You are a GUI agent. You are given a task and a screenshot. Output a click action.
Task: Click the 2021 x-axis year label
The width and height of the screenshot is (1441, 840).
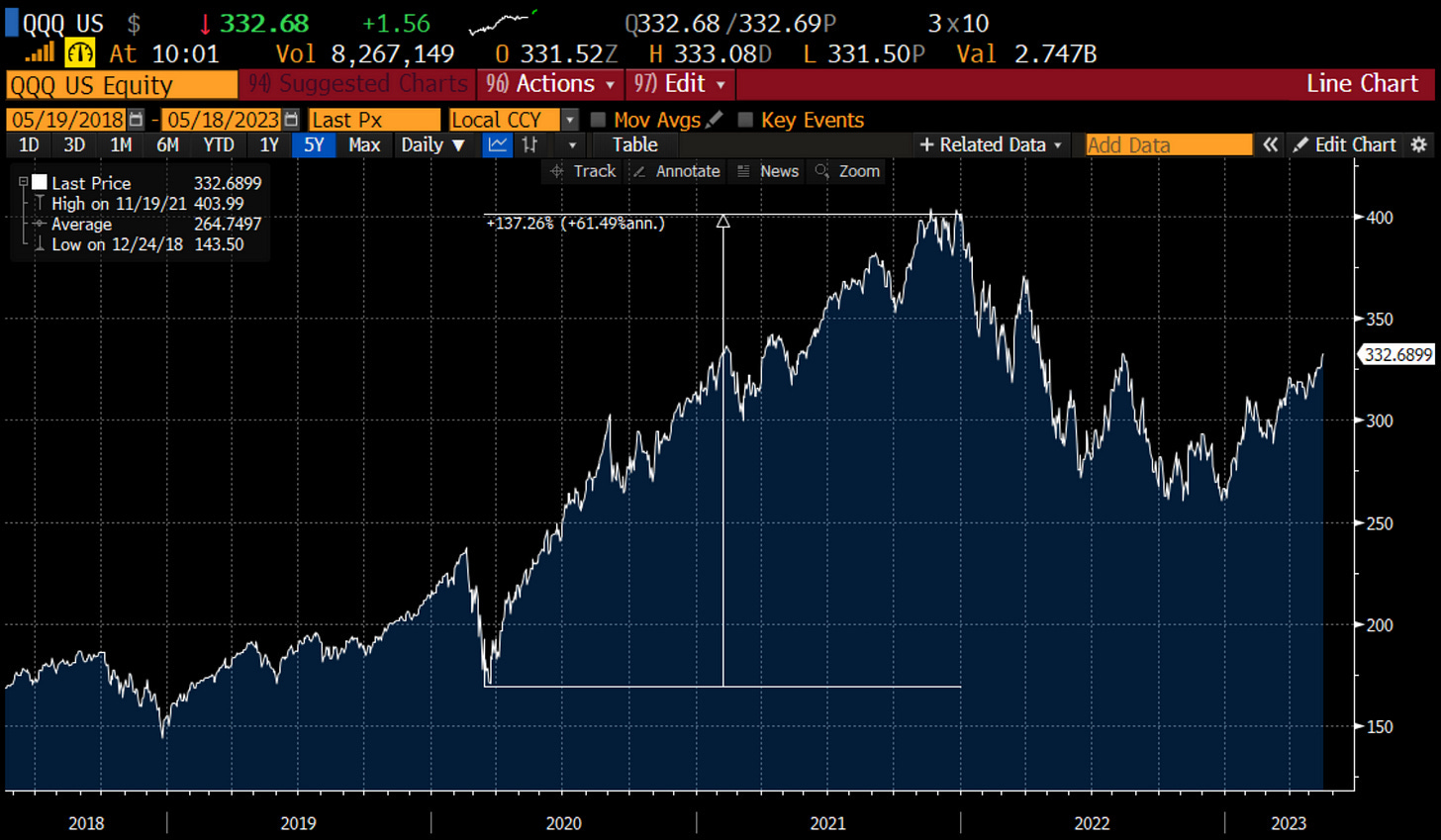point(828,823)
